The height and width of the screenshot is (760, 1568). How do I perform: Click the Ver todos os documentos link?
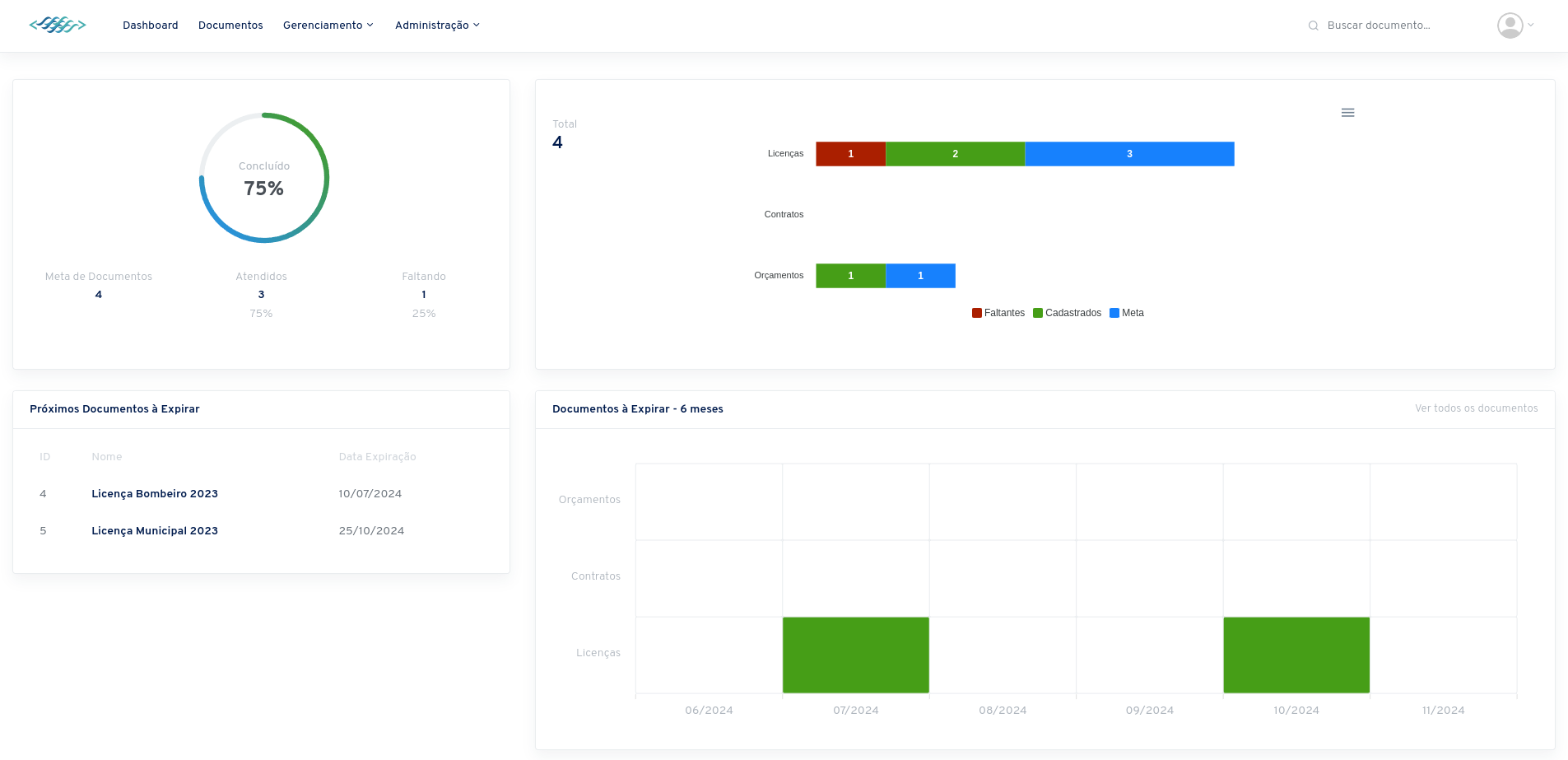(x=1476, y=408)
